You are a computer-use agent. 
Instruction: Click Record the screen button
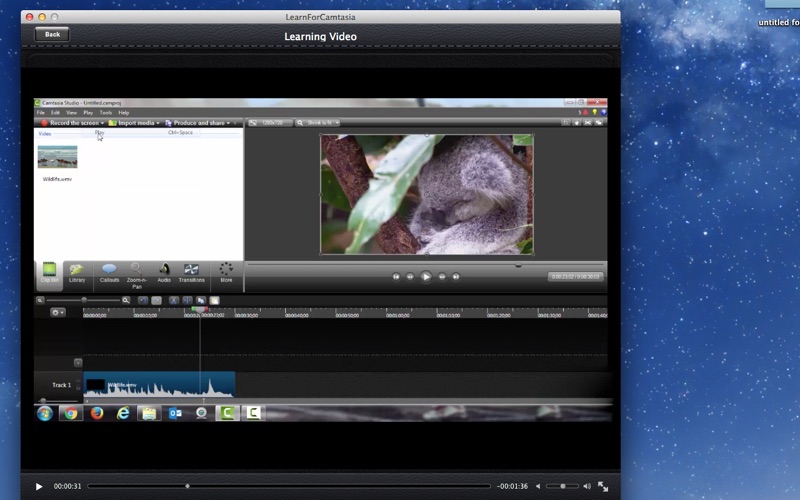(x=70, y=123)
